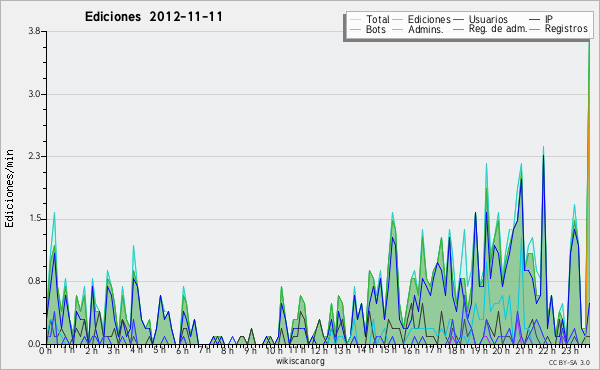Viewport: 600px width, 370px height.
Task: Click the chart title 'Ediciones 2012-11-11'
Action: 153,17
